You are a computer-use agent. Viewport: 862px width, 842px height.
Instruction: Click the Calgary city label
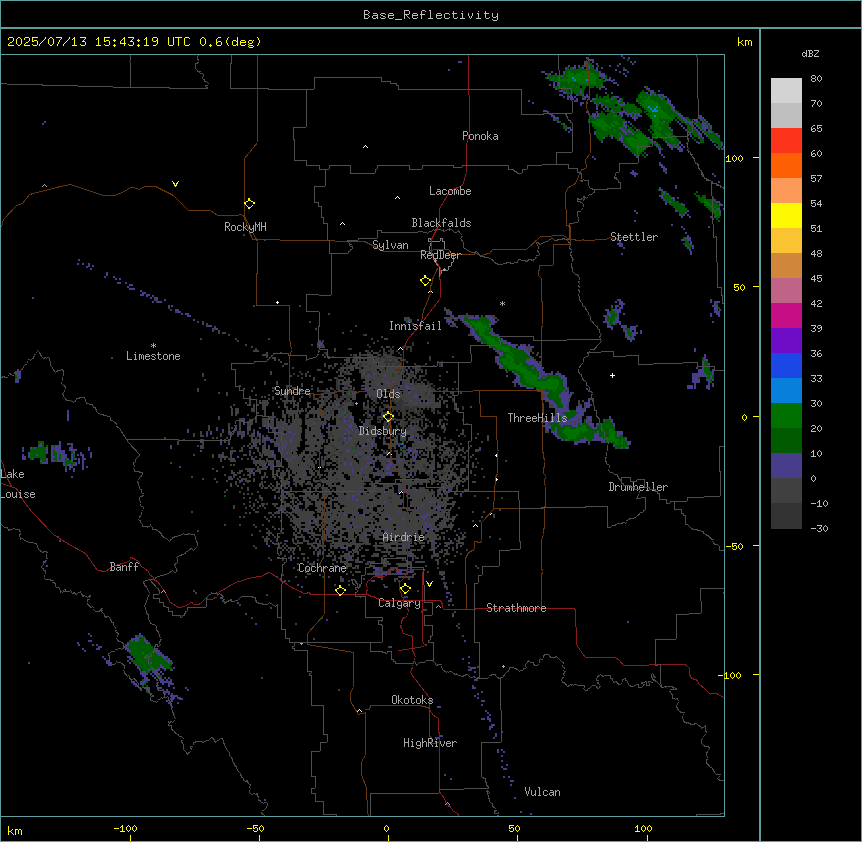[x=399, y=603]
